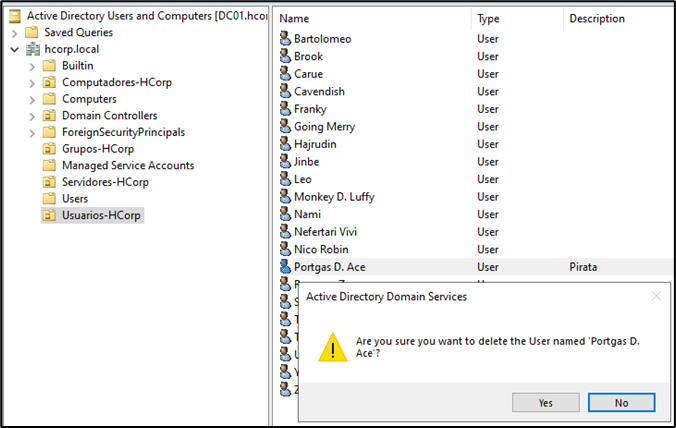The image size is (676, 428).
Task: Expand the Domain Controllers container
Action: tap(32, 116)
